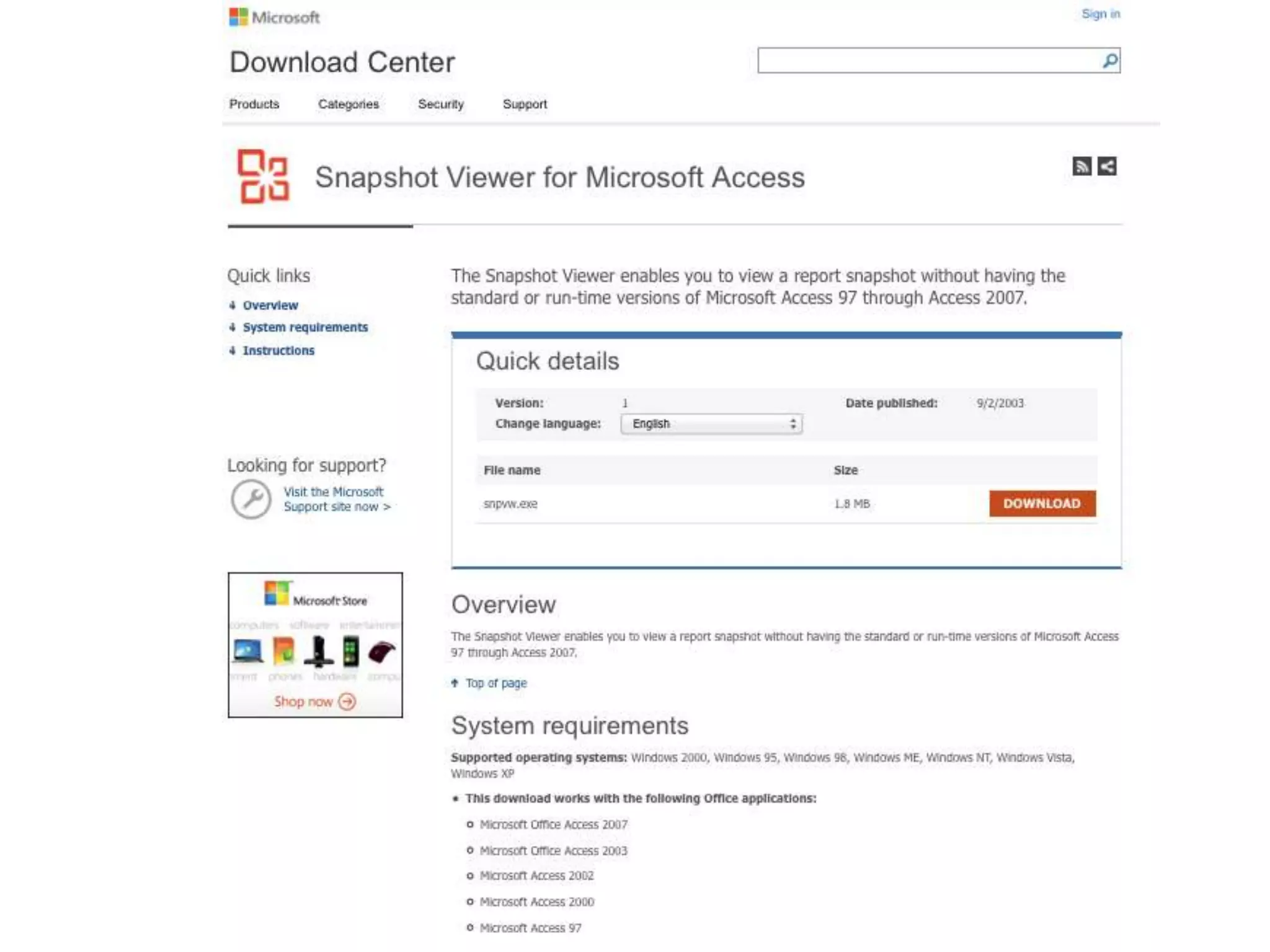
Task: Jump to Instructions quick link
Action: [278, 351]
